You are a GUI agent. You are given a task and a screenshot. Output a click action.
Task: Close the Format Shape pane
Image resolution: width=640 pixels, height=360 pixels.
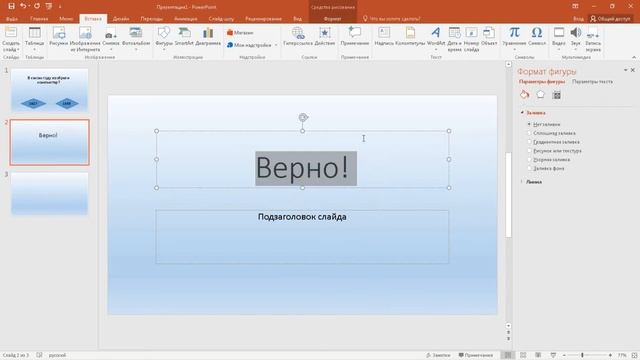click(633, 70)
